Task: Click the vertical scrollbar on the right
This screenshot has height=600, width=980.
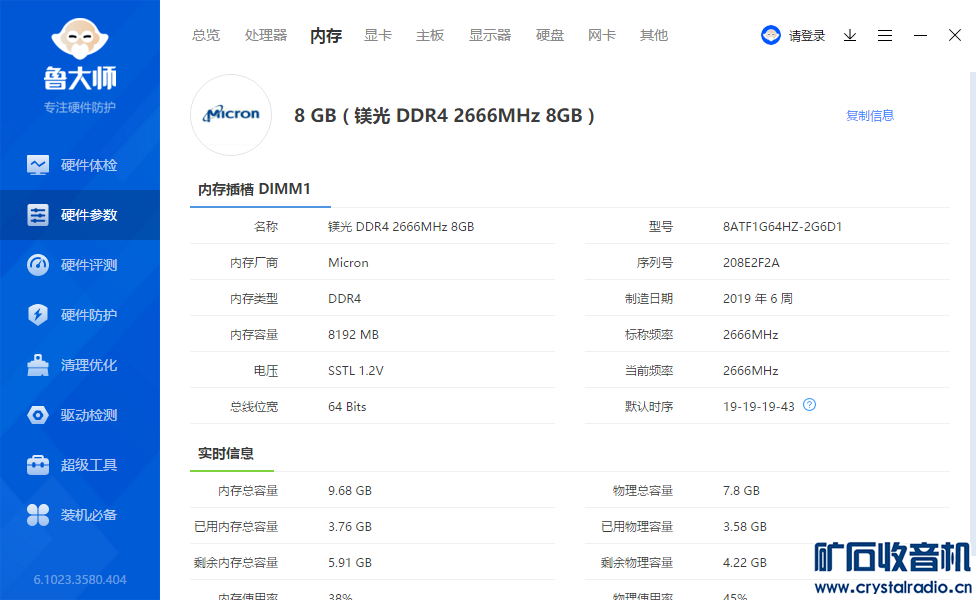Action: pyautogui.click(x=972, y=312)
